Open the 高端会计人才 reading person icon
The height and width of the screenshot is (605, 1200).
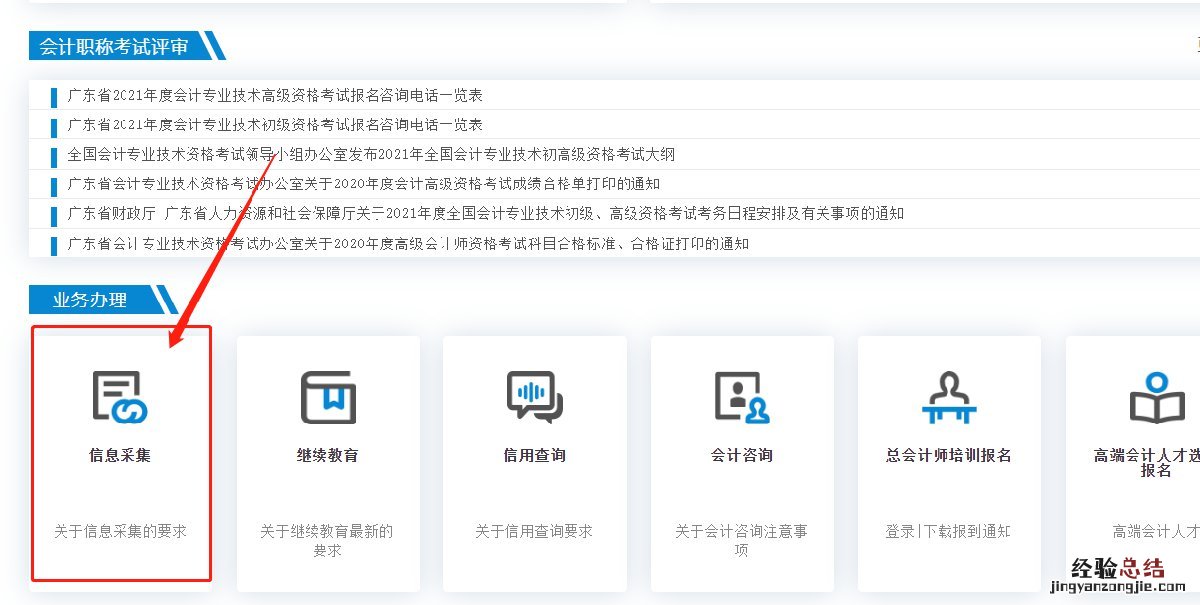tap(1156, 396)
